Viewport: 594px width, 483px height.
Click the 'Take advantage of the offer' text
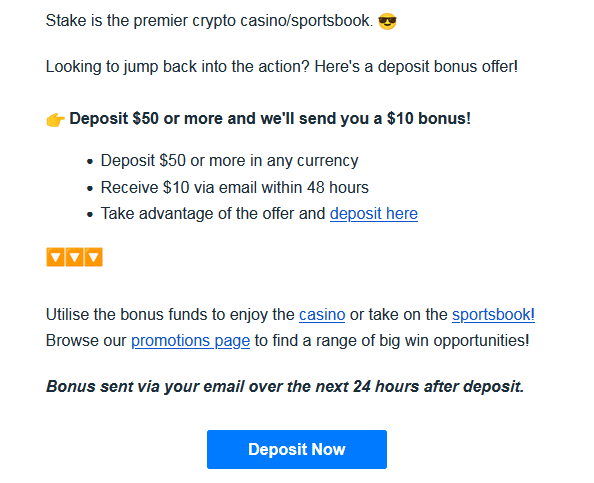(213, 214)
